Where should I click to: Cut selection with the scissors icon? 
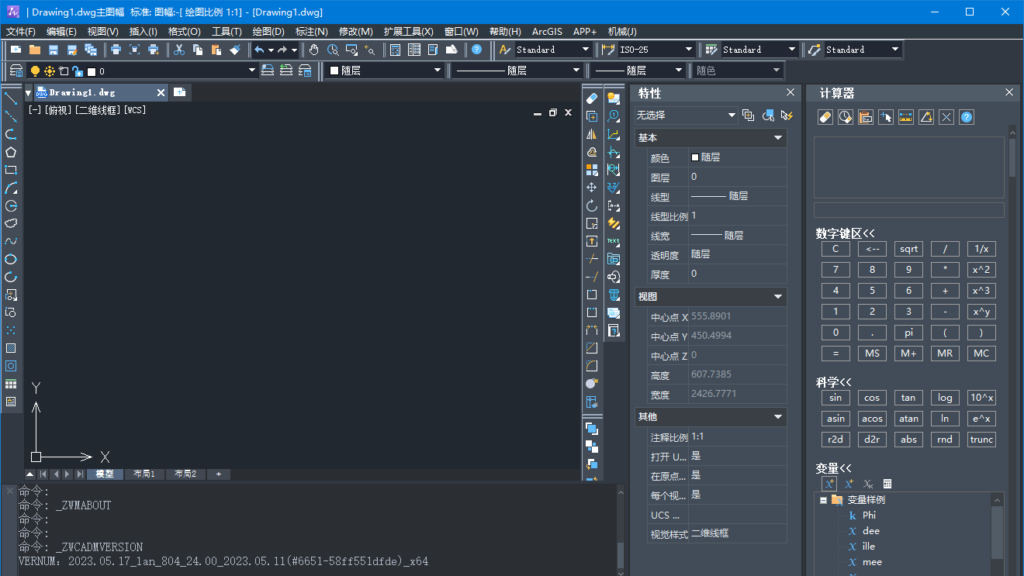click(178, 50)
